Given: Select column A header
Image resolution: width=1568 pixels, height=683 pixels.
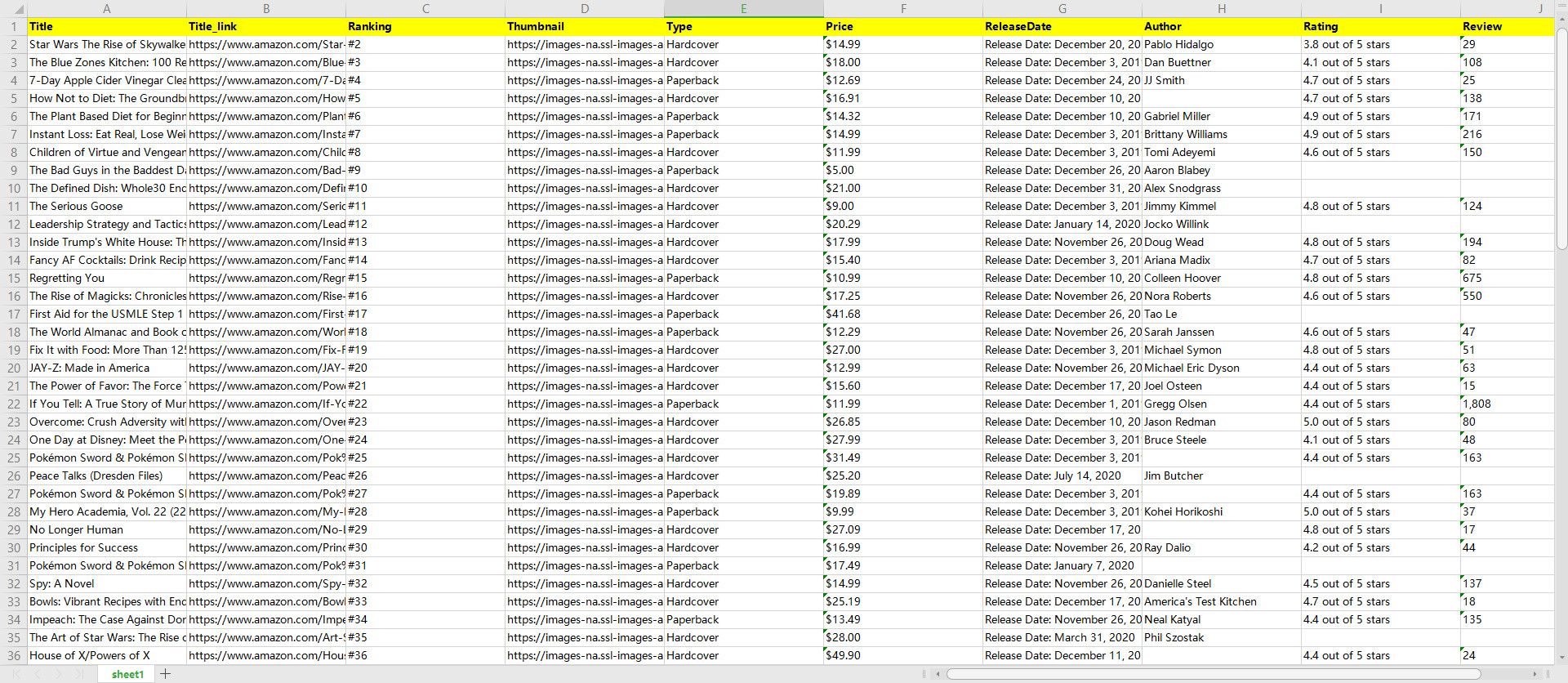Looking at the screenshot, I should point(107,8).
